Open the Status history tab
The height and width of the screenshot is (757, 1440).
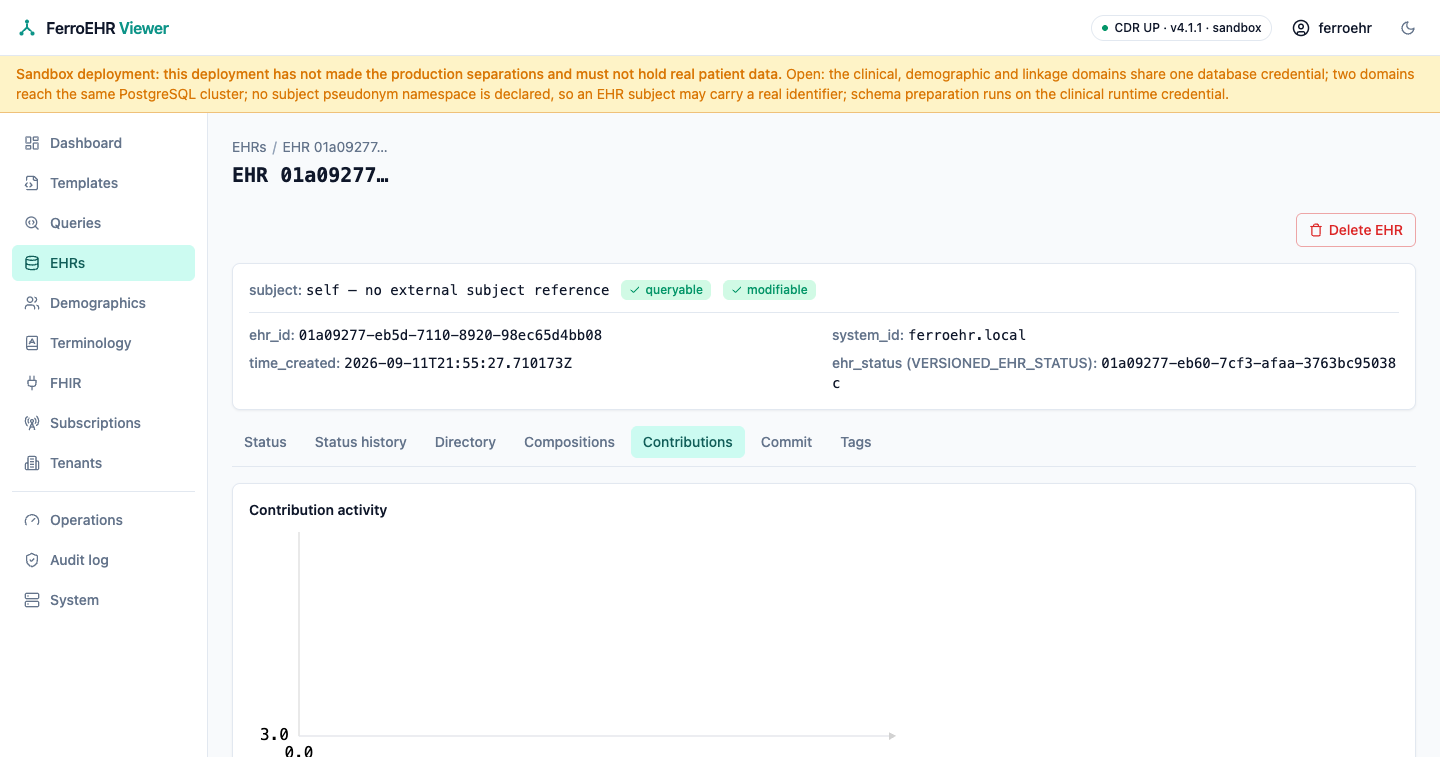click(361, 442)
